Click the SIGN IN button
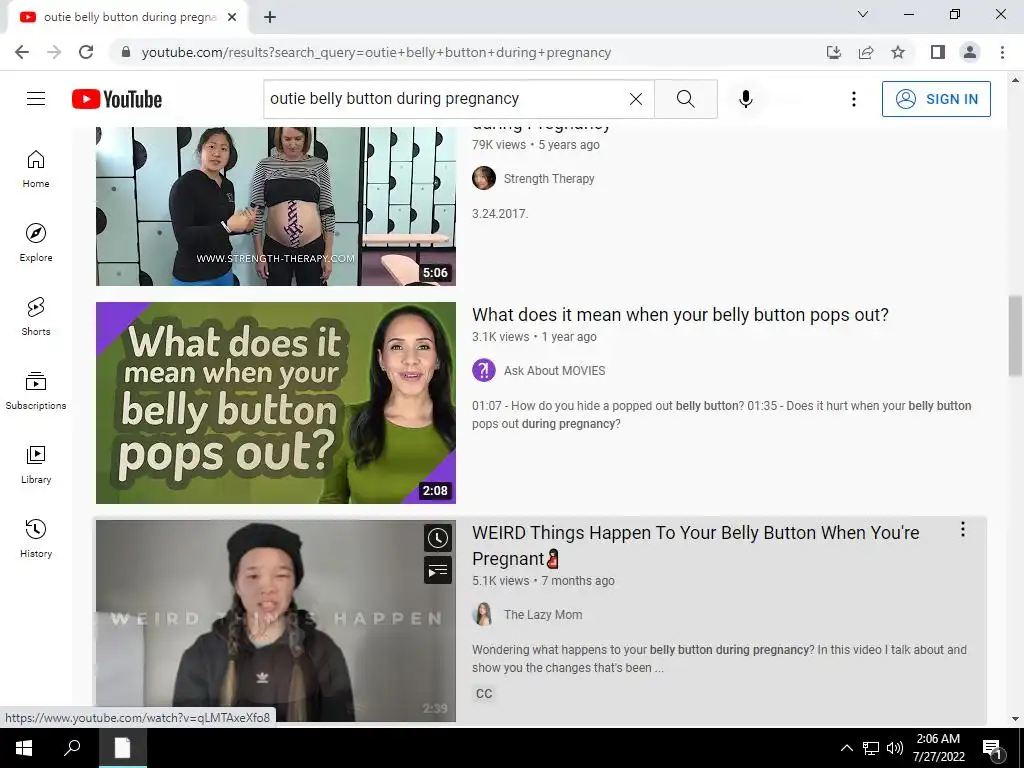 [x=936, y=99]
